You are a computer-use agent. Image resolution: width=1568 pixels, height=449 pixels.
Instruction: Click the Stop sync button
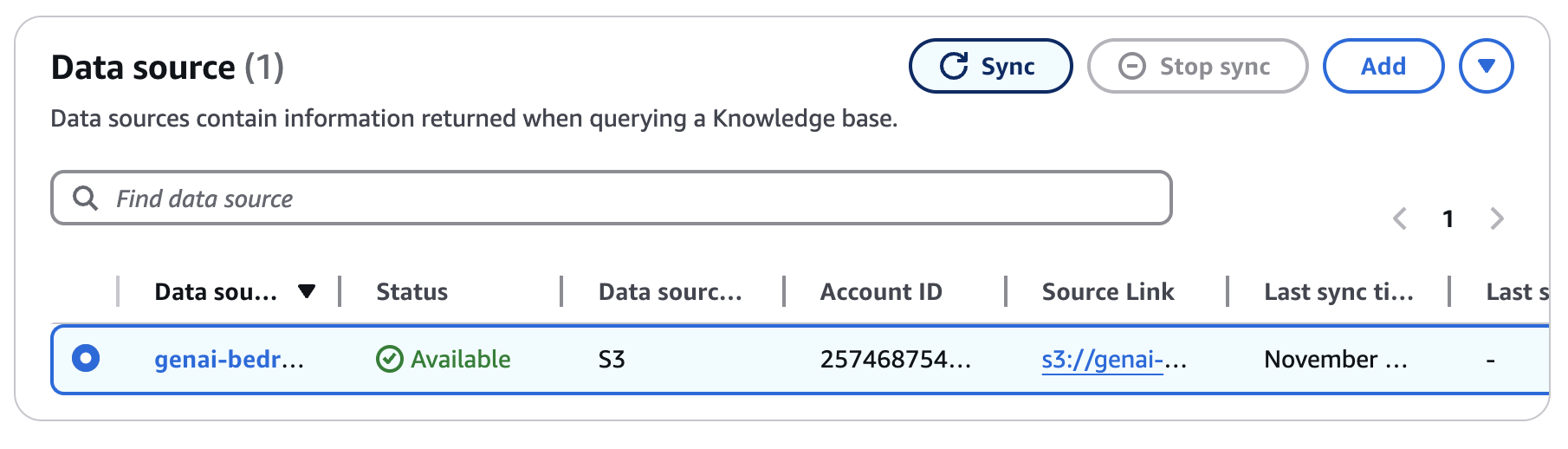[1196, 67]
